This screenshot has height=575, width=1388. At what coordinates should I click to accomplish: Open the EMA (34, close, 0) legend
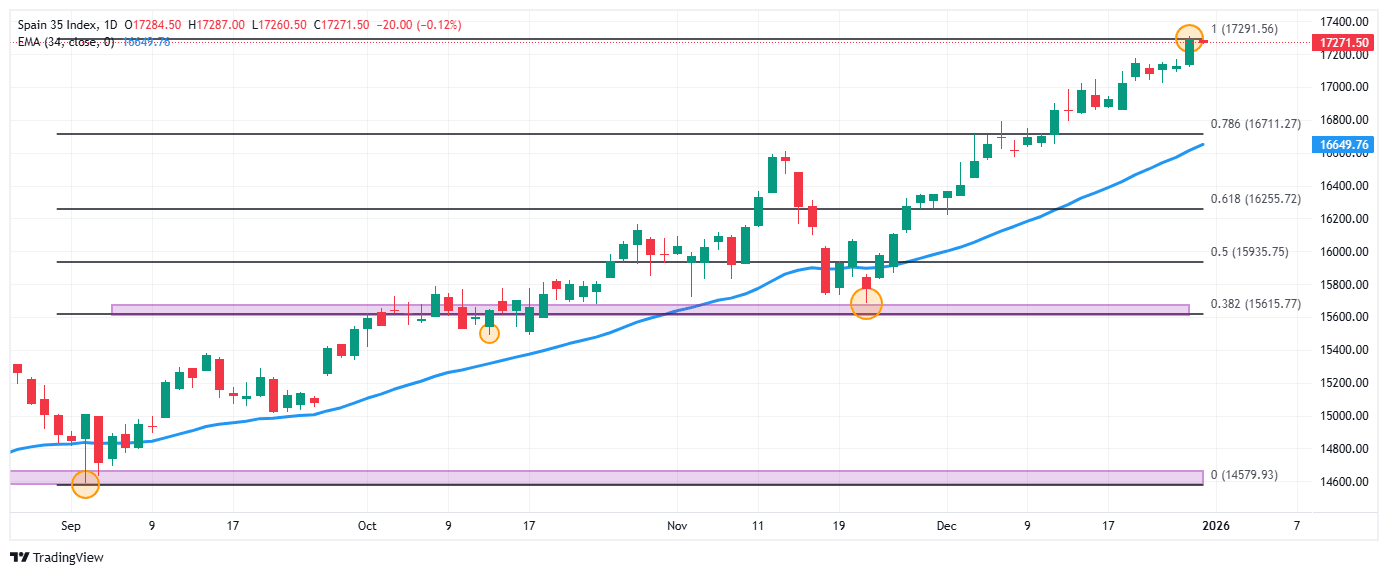[x=64, y=42]
